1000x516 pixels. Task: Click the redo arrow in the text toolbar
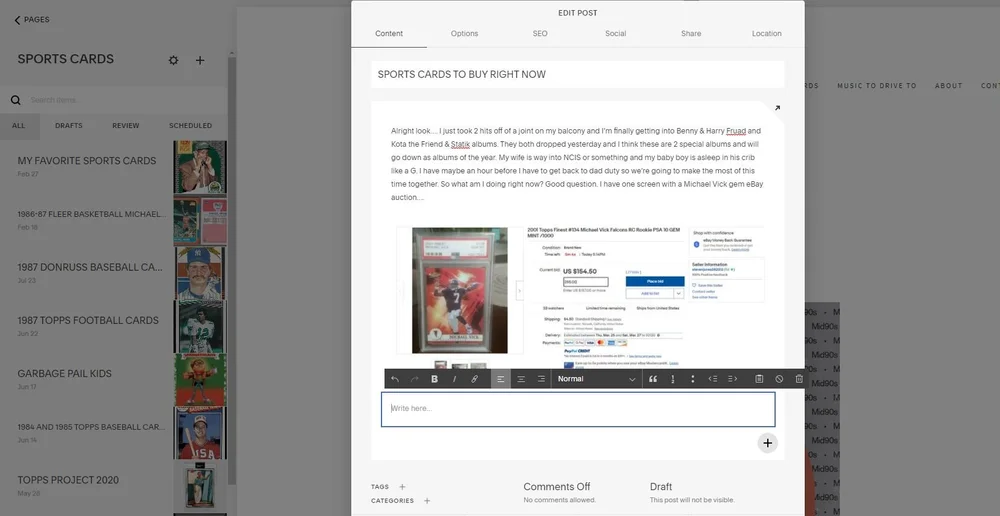tap(415, 379)
